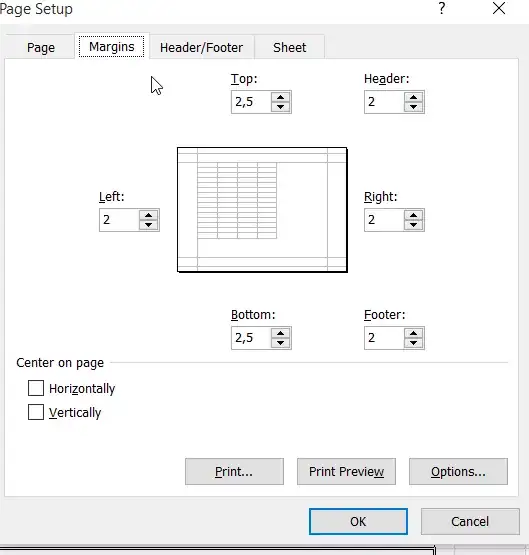Click inside the Left margin field
The height and width of the screenshot is (555, 529).
(119, 220)
